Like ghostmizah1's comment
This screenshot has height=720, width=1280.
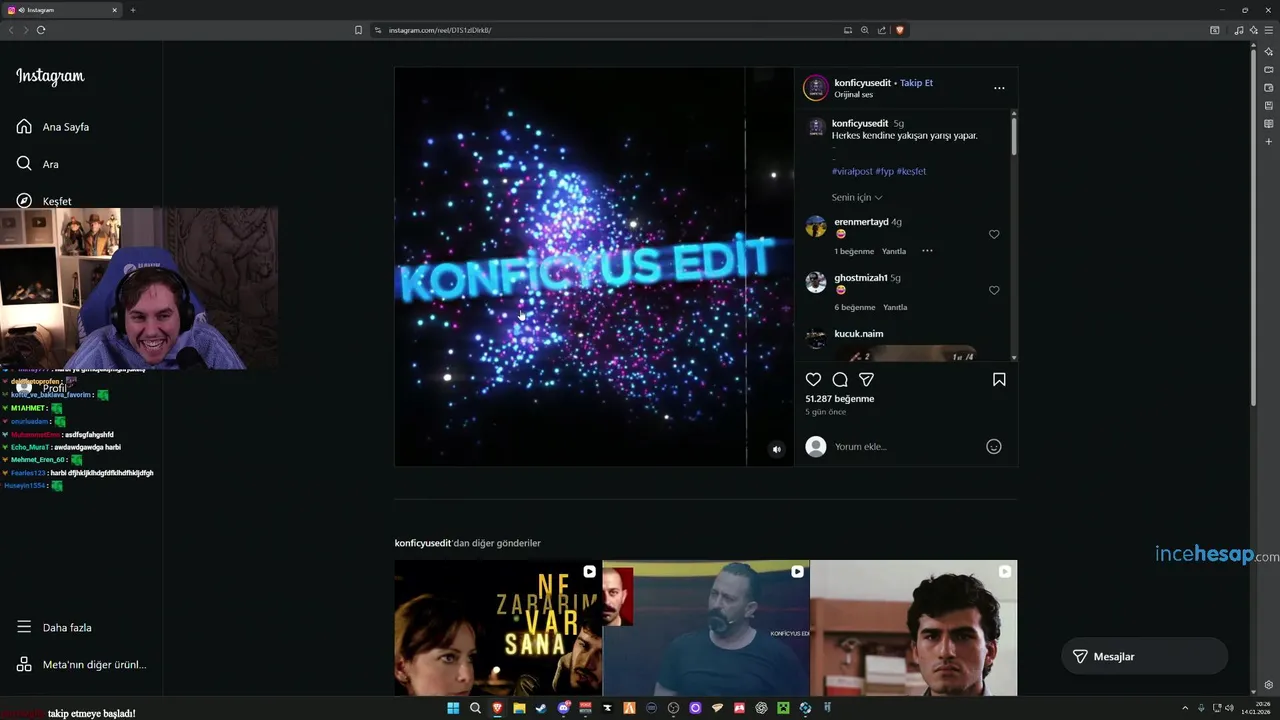pos(994,290)
